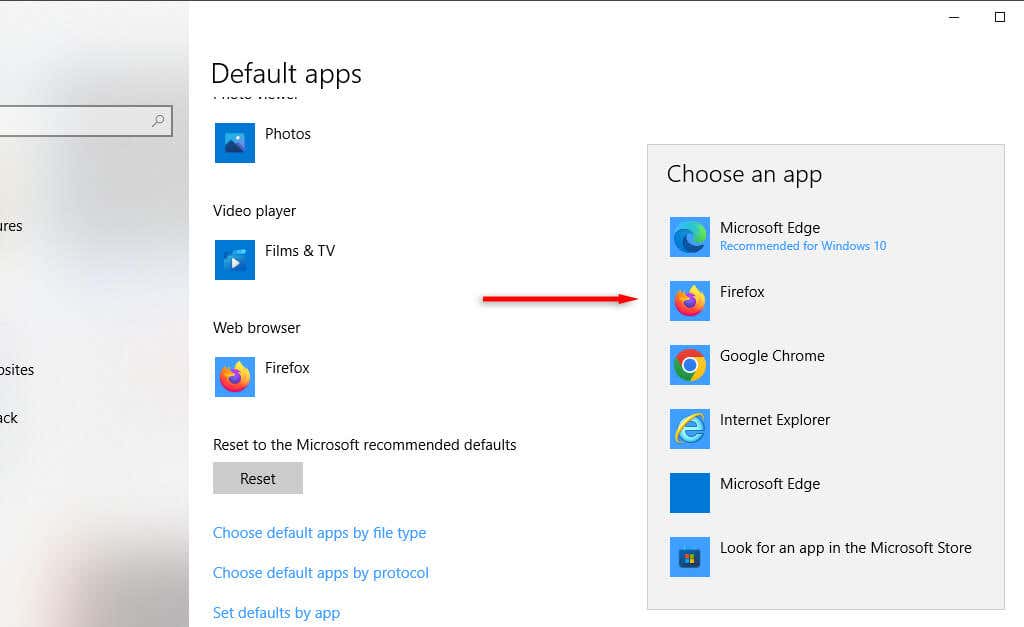Select the Films & TV icon under Video player
The image size is (1024, 627).
pos(235,259)
